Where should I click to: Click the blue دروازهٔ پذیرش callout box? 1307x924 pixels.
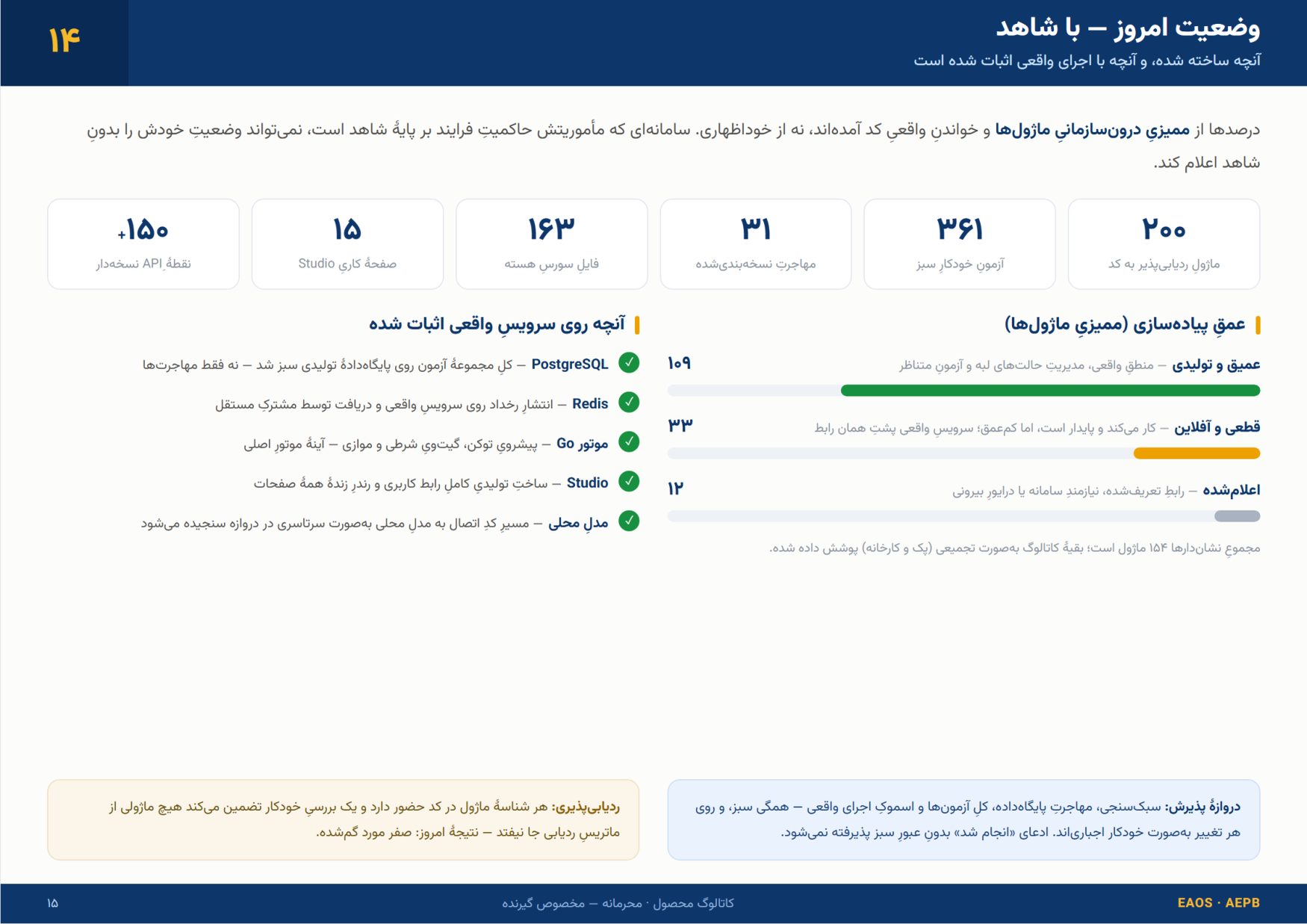click(963, 819)
